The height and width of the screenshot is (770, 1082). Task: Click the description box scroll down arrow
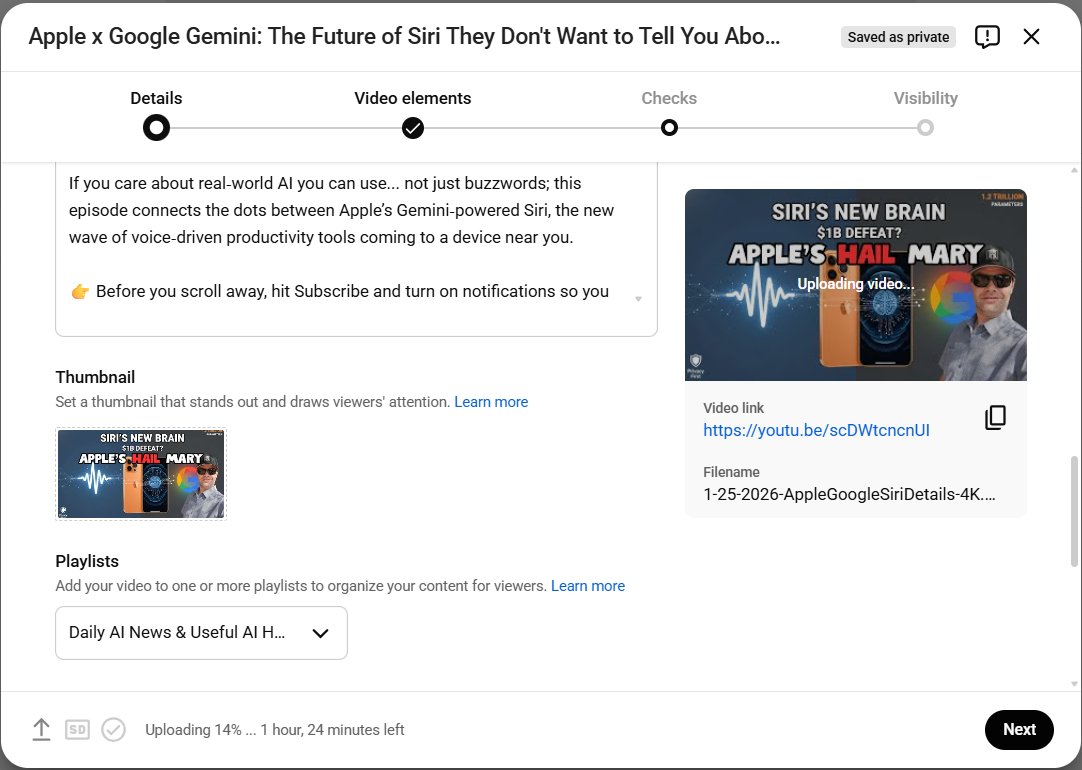coord(638,299)
